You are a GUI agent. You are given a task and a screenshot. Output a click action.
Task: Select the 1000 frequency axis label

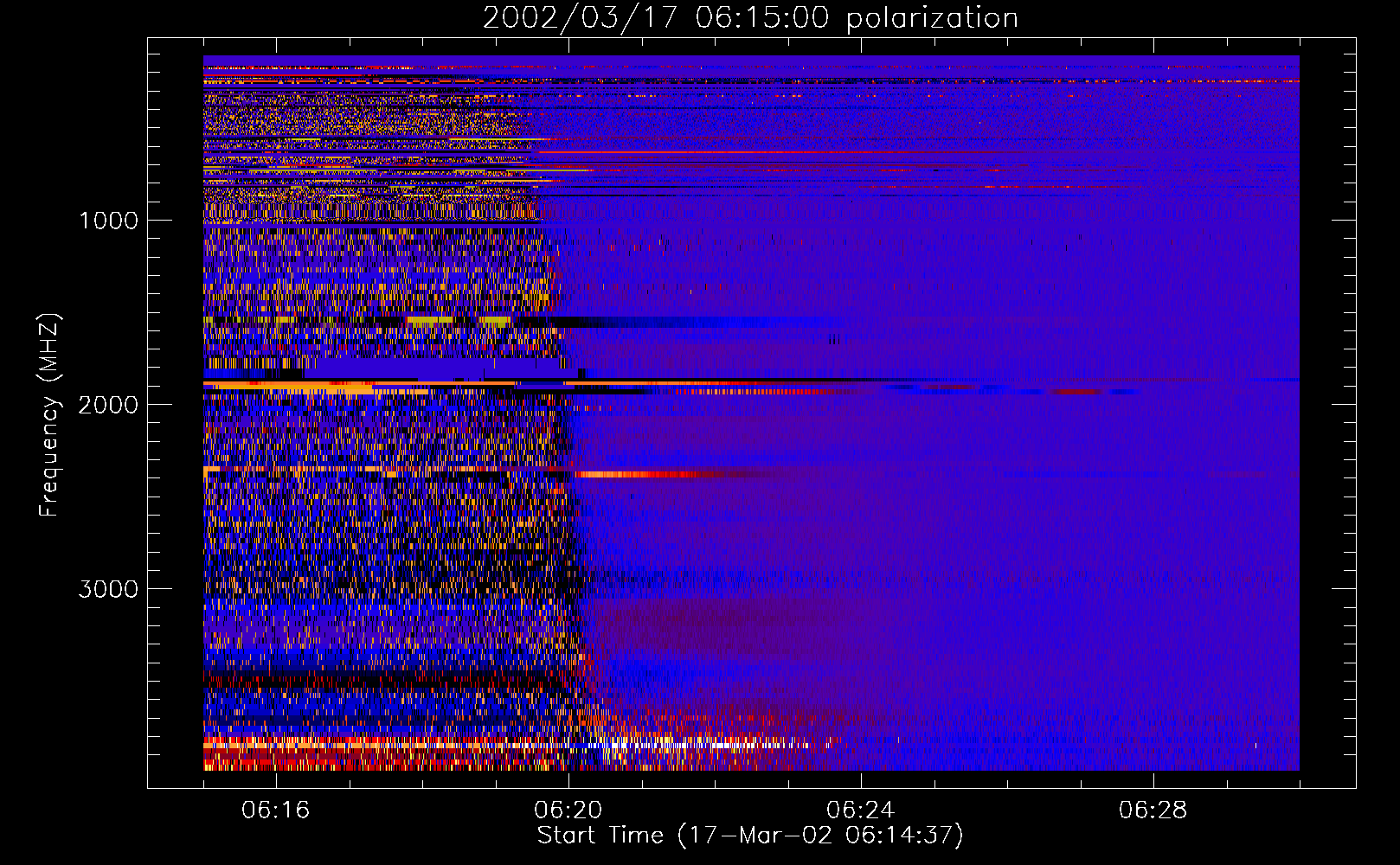108,221
